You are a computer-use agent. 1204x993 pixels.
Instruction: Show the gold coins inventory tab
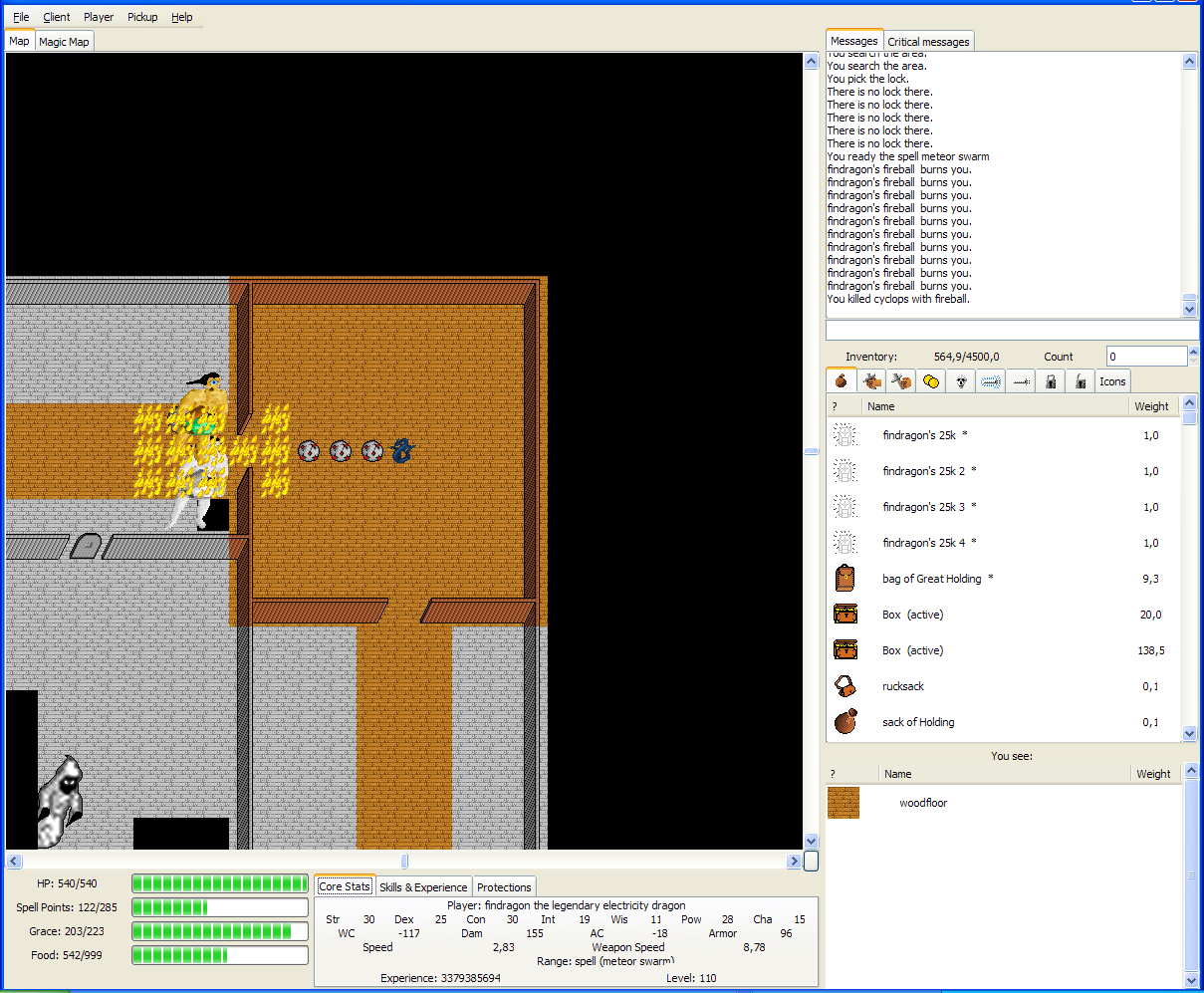[x=931, y=381]
